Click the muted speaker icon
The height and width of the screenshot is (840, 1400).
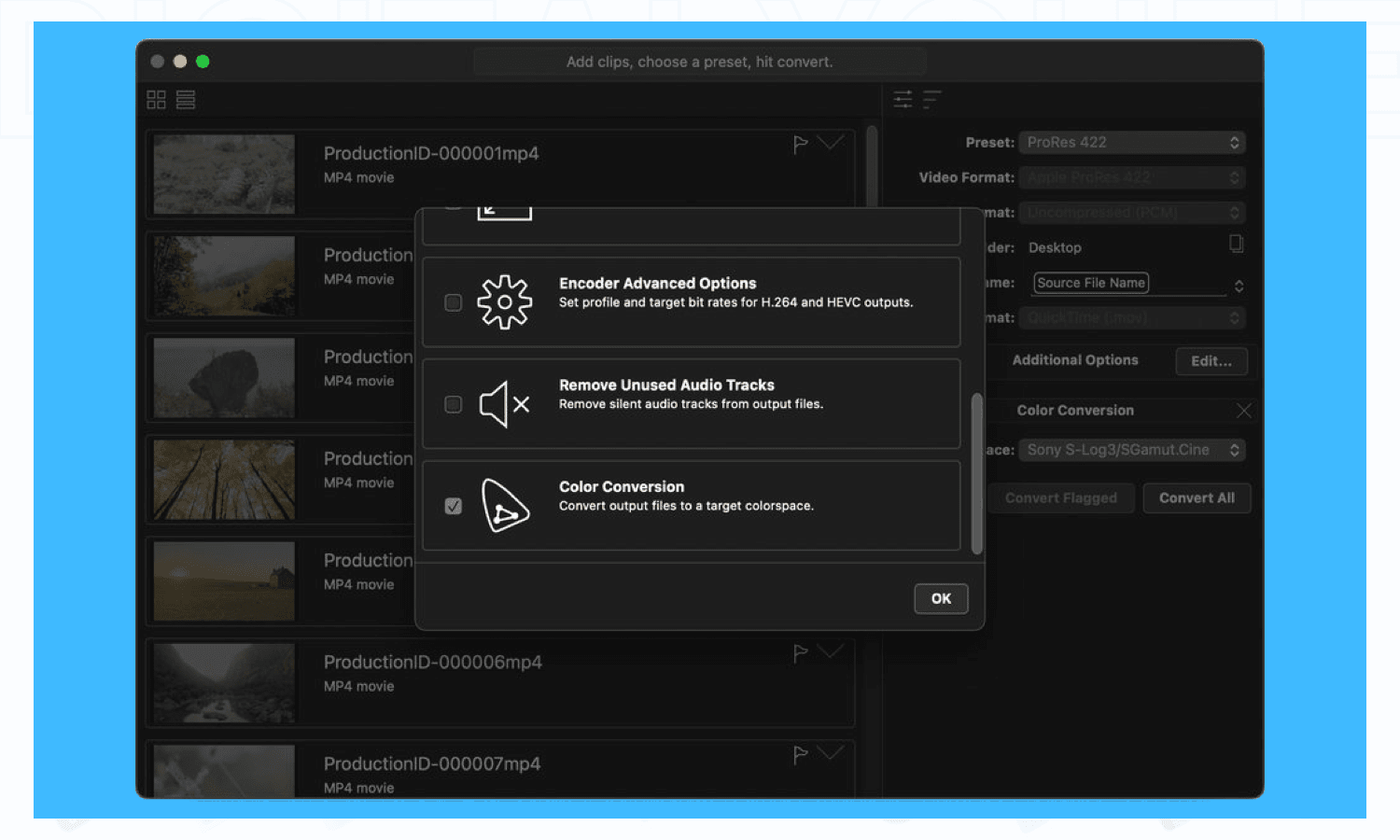(504, 404)
